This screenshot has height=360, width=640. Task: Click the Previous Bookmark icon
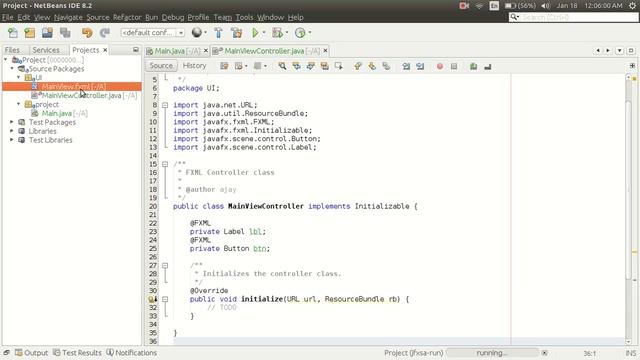358,66
